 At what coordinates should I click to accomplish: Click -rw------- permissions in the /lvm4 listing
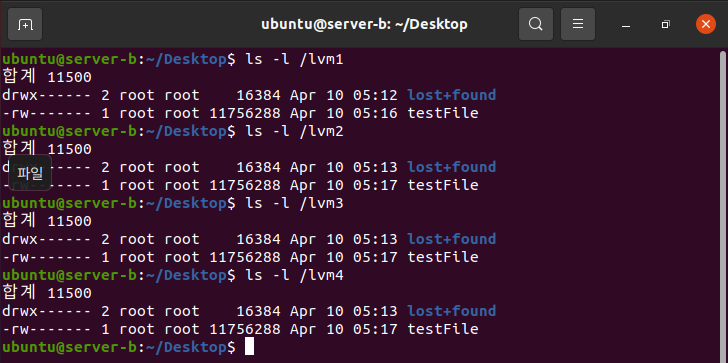click(x=47, y=329)
